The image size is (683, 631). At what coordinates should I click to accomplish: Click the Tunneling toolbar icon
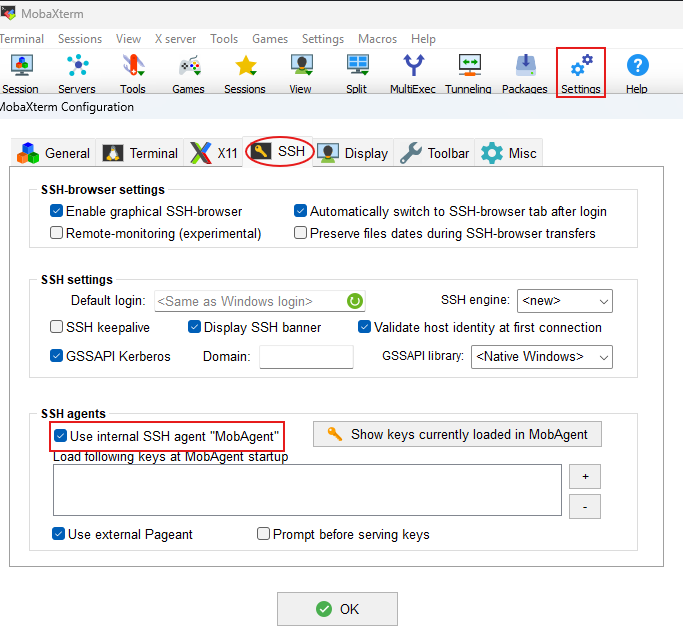pos(469,74)
